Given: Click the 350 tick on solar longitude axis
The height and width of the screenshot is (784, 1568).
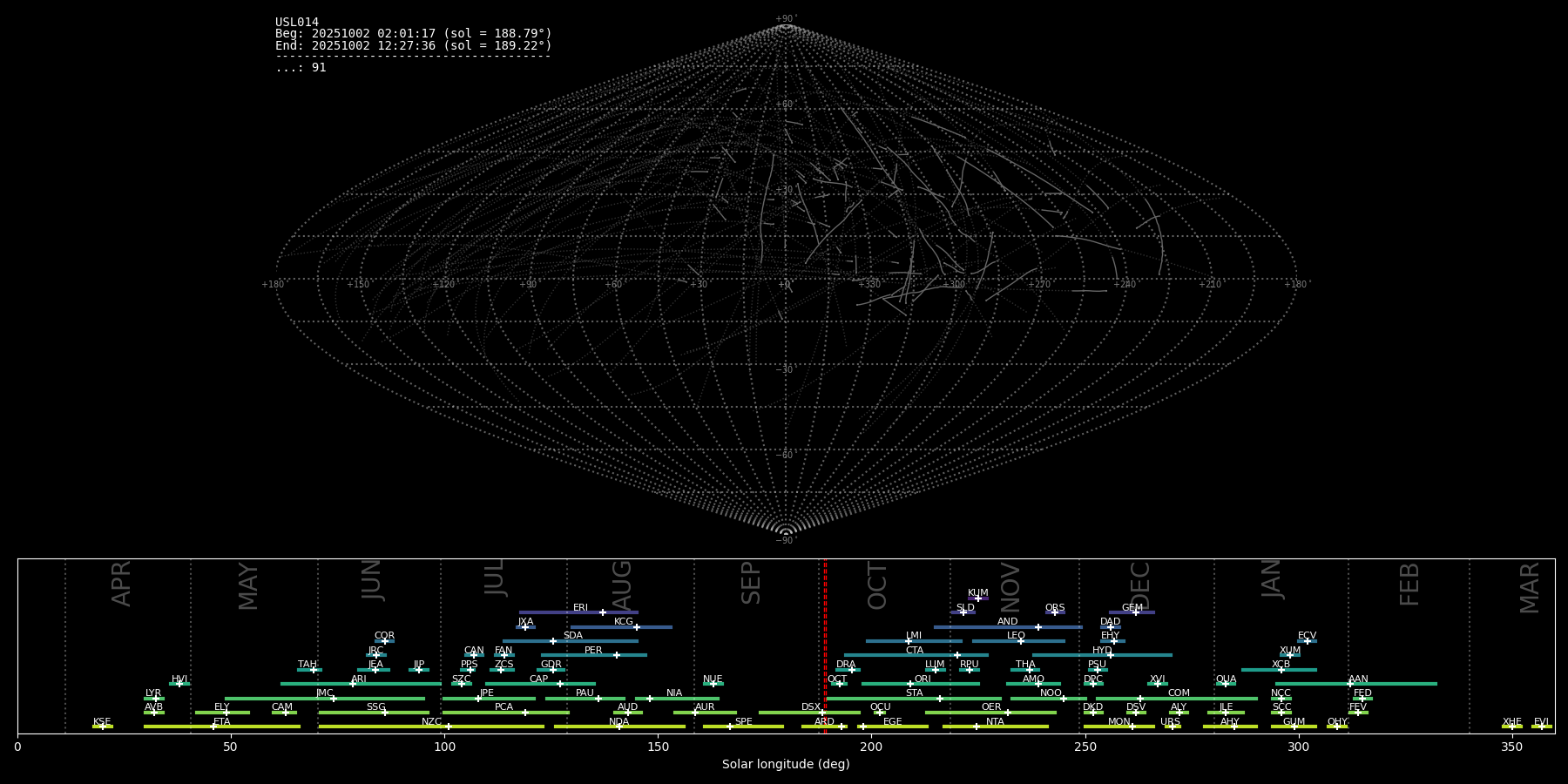Looking at the screenshot, I should tap(1511, 746).
